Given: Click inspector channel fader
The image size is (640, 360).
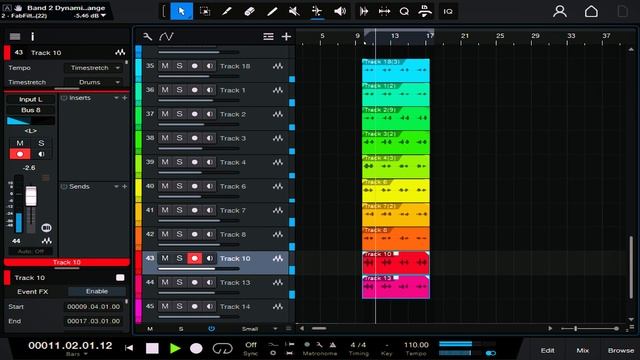Looking at the screenshot, I should pos(31,196).
